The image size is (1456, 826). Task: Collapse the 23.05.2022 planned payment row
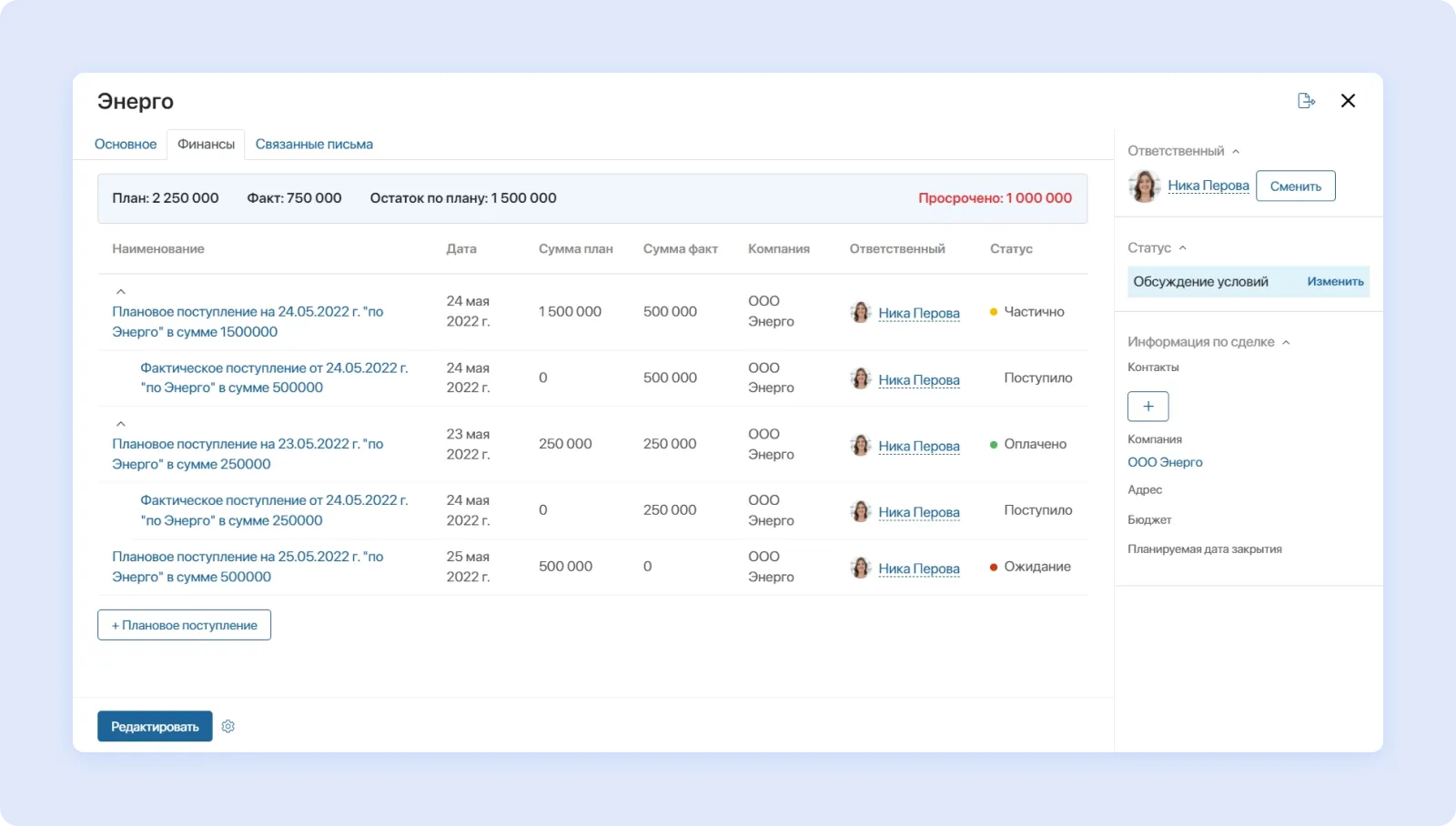(121, 423)
